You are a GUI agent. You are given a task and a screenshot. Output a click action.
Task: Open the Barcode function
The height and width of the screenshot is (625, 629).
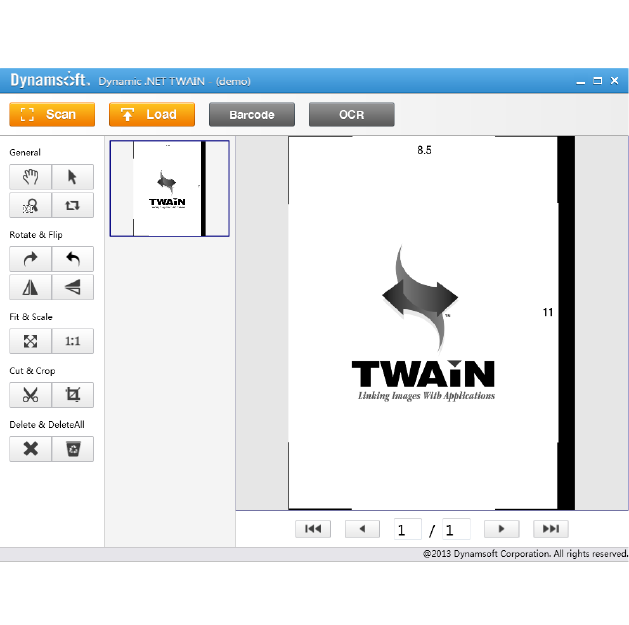pyautogui.click(x=252, y=114)
